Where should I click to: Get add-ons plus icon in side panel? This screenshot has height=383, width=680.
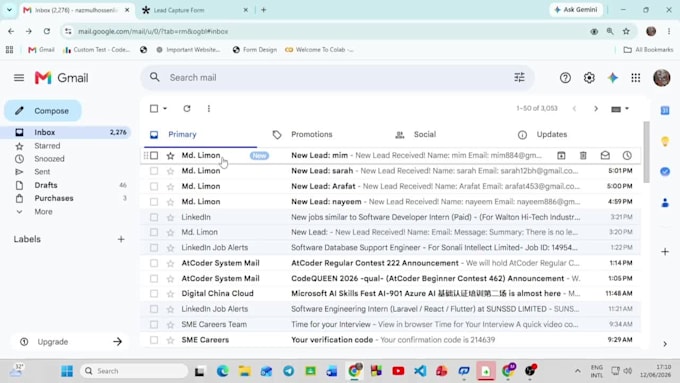tap(665, 252)
